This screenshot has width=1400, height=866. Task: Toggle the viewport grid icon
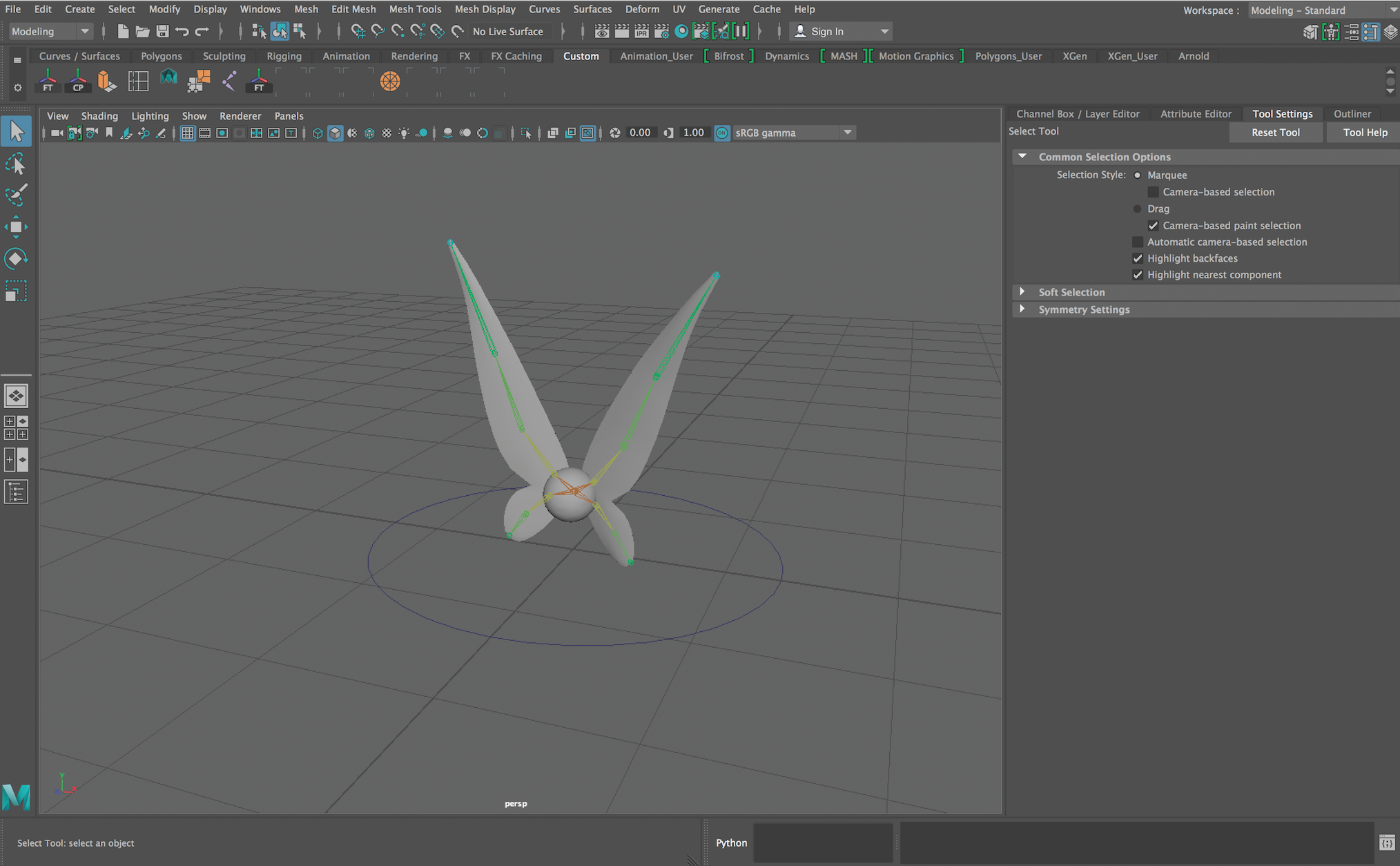(187, 133)
